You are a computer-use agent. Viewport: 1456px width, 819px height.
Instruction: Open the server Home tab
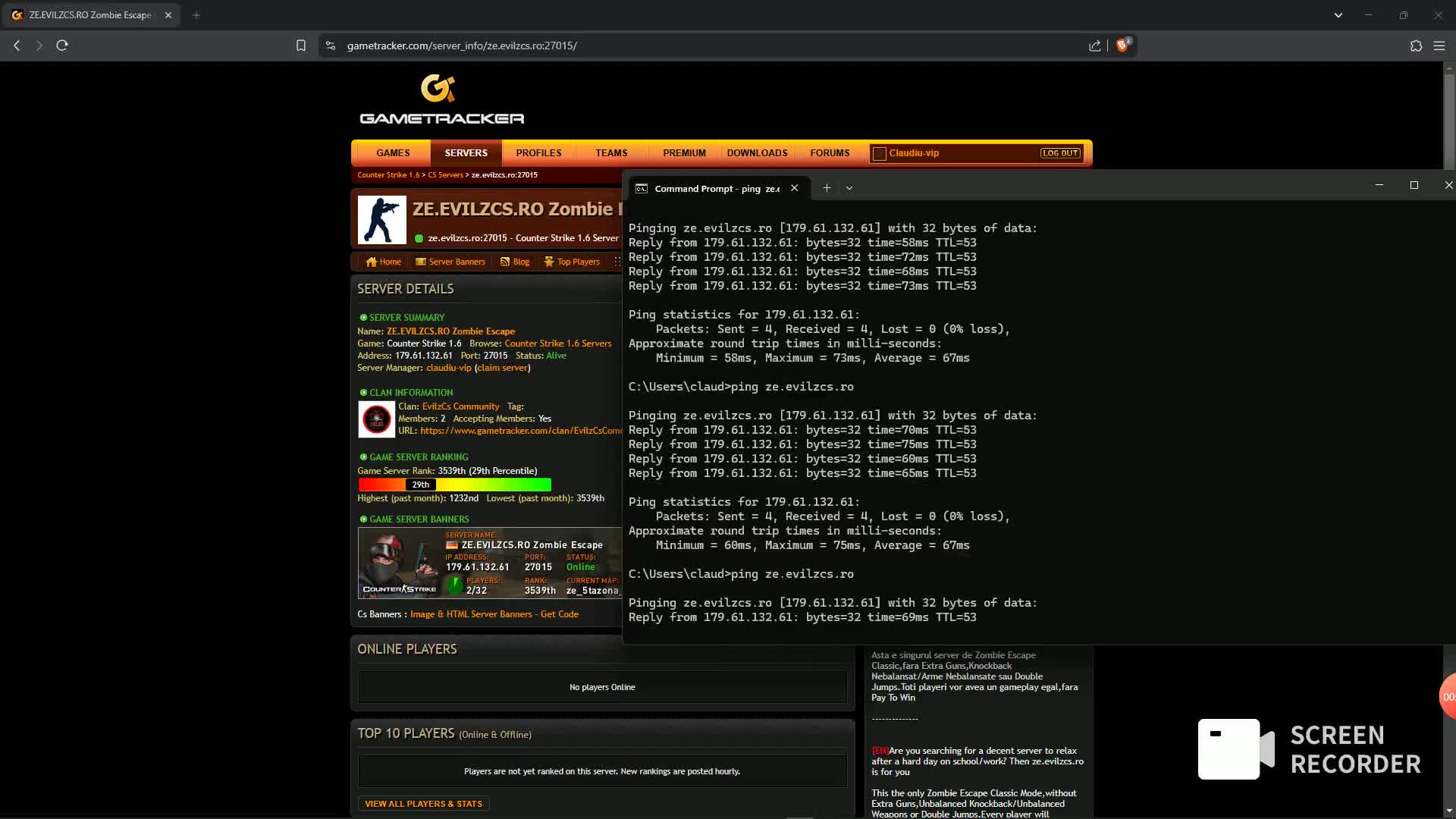[x=383, y=262]
